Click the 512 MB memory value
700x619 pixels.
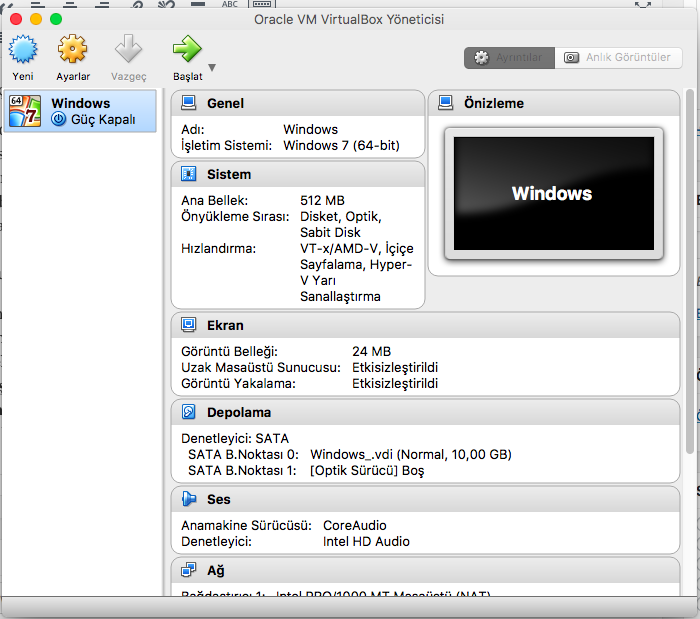point(322,200)
